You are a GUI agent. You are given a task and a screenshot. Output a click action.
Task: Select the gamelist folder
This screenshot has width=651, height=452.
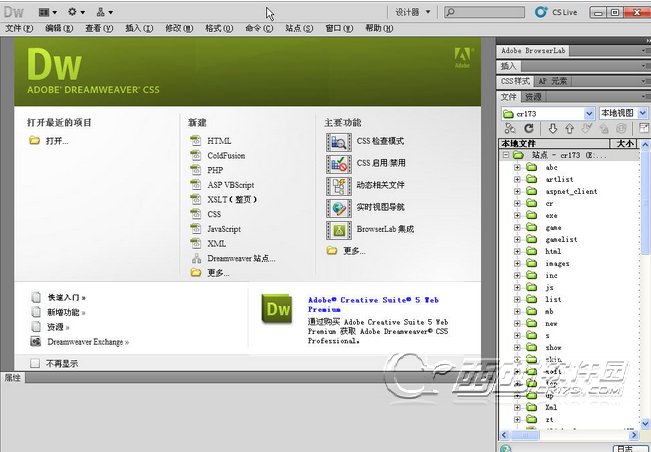click(x=561, y=239)
